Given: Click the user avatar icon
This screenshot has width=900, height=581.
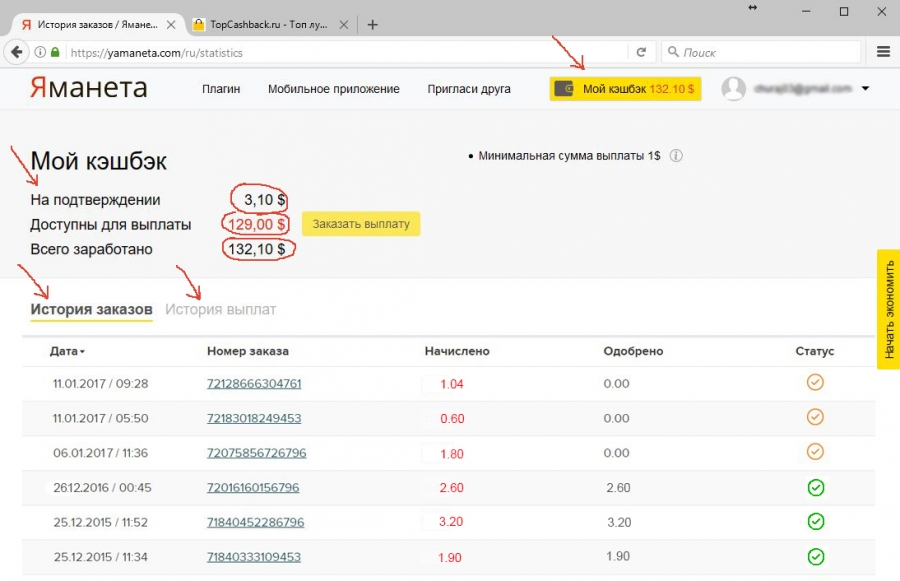Looking at the screenshot, I should (x=734, y=88).
